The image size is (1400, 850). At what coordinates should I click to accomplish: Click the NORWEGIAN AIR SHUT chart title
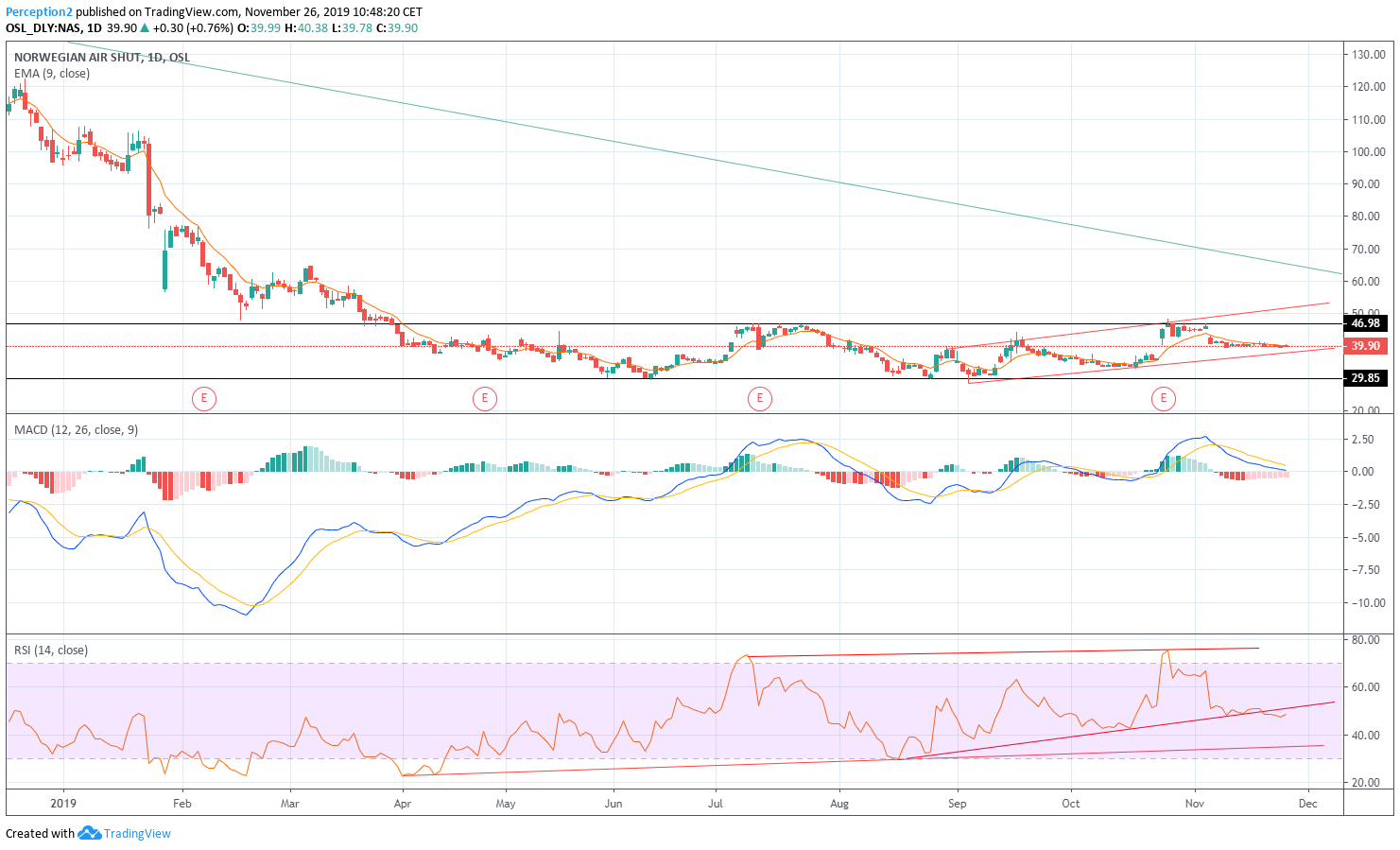click(102, 58)
